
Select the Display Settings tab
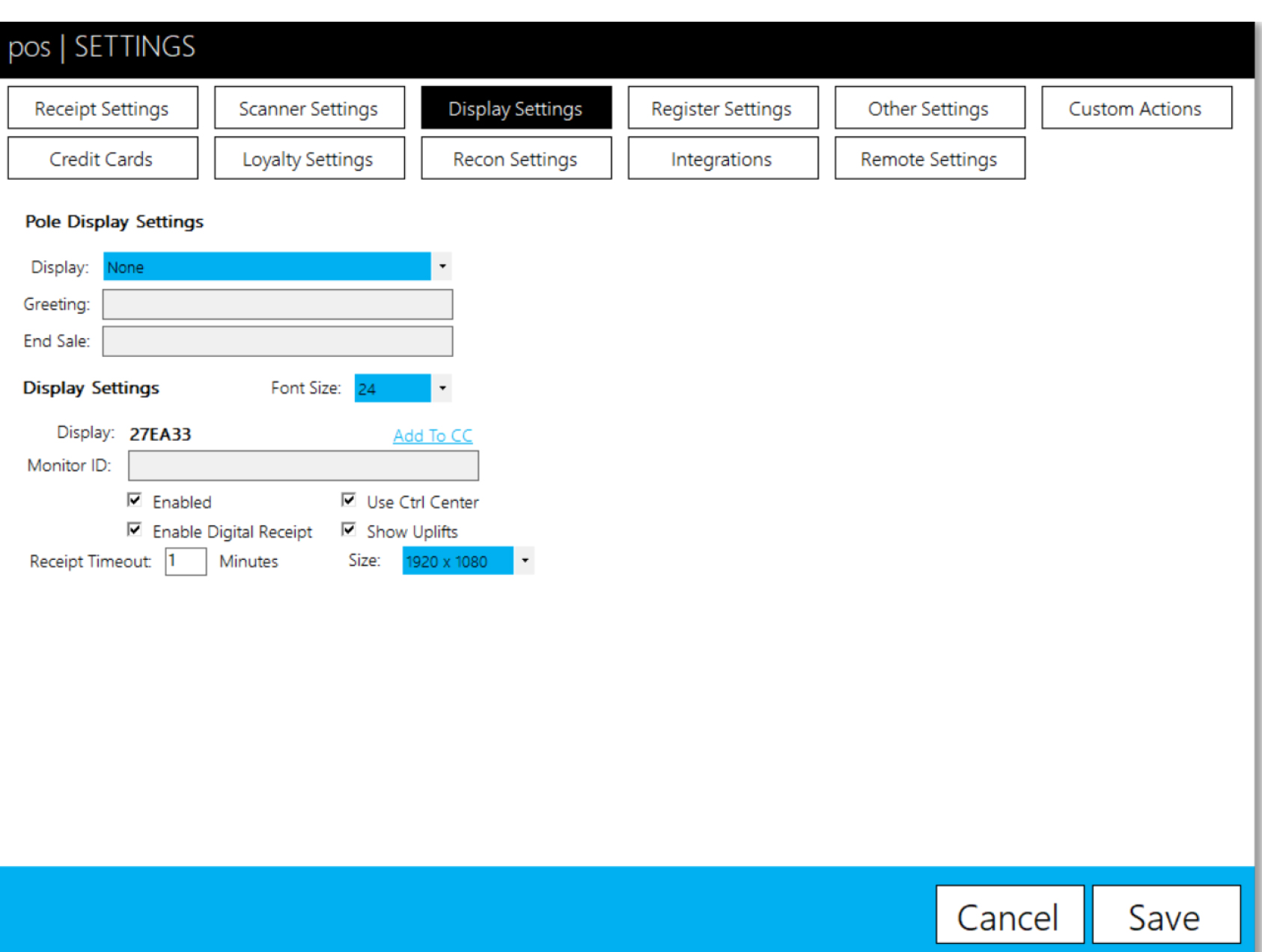tap(516, 108)
